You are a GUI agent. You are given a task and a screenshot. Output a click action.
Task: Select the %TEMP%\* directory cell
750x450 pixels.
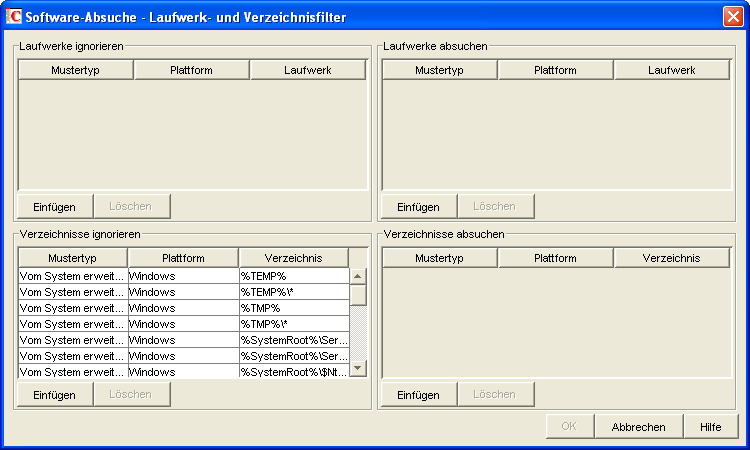[294, 292]
